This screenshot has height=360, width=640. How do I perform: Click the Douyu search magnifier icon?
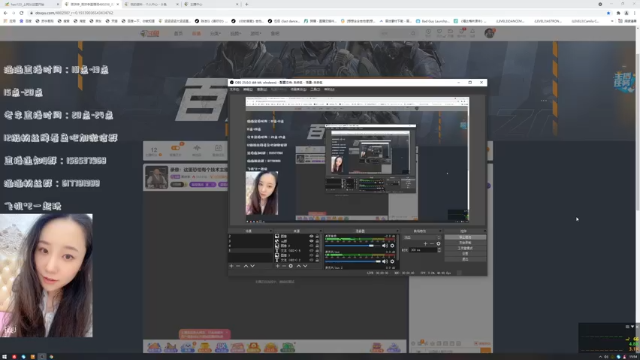pyautogui.click(x=413, y=33)
